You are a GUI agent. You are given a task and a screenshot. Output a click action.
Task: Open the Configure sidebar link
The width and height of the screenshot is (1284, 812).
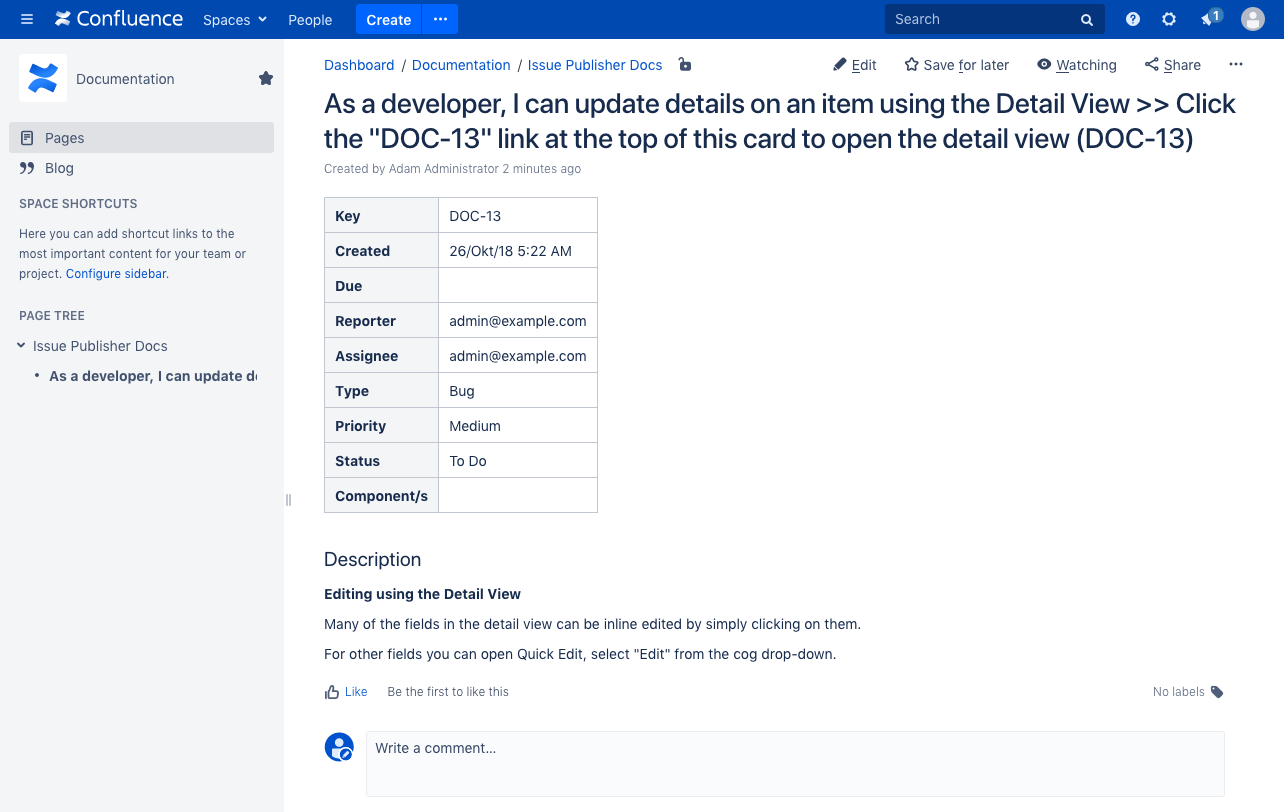click(x=116, y=273)
